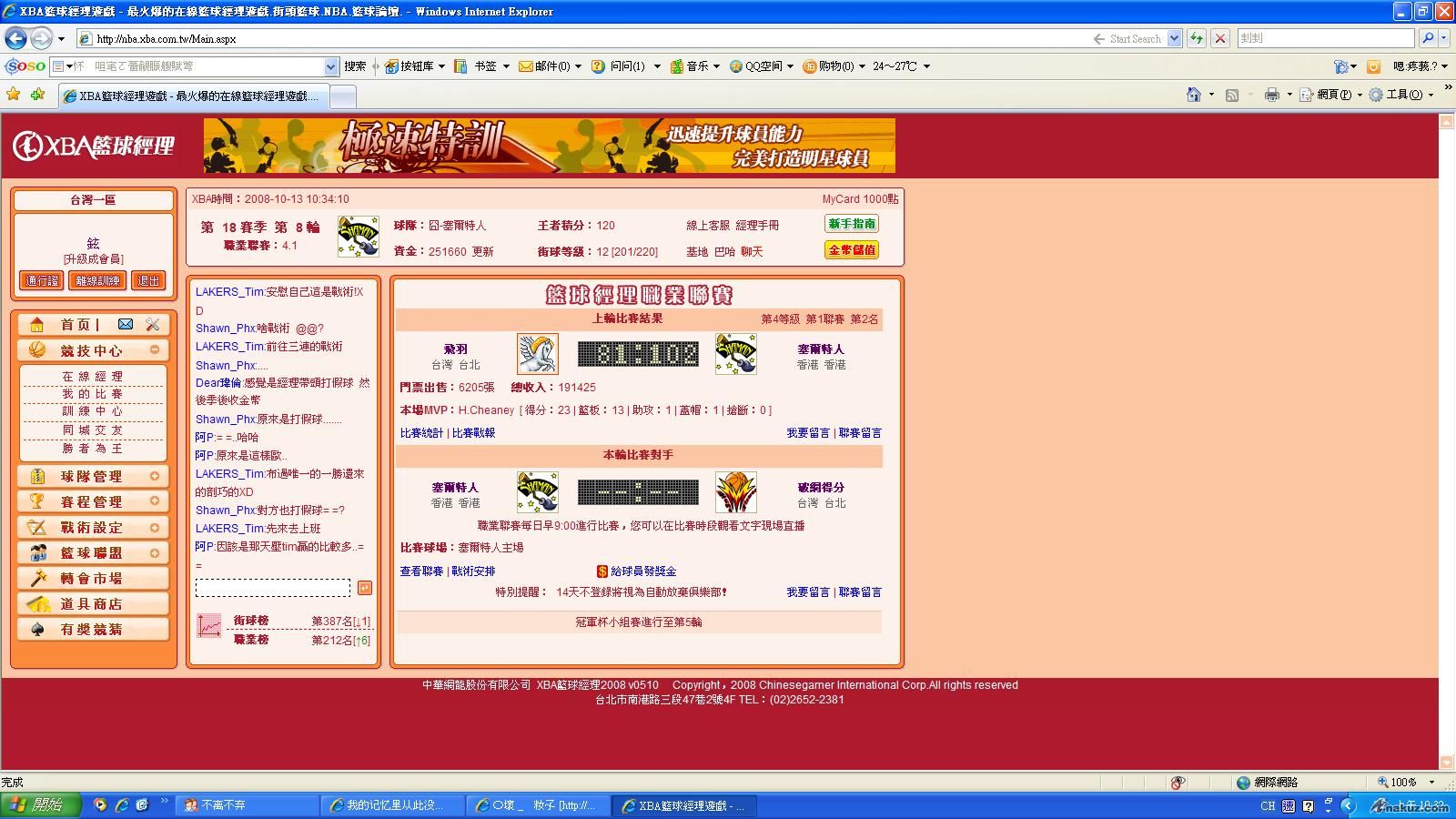Switch to the 不离不弃 taskbar window
This screenshot has height=819, width=1456.
(x=246, y=805)
